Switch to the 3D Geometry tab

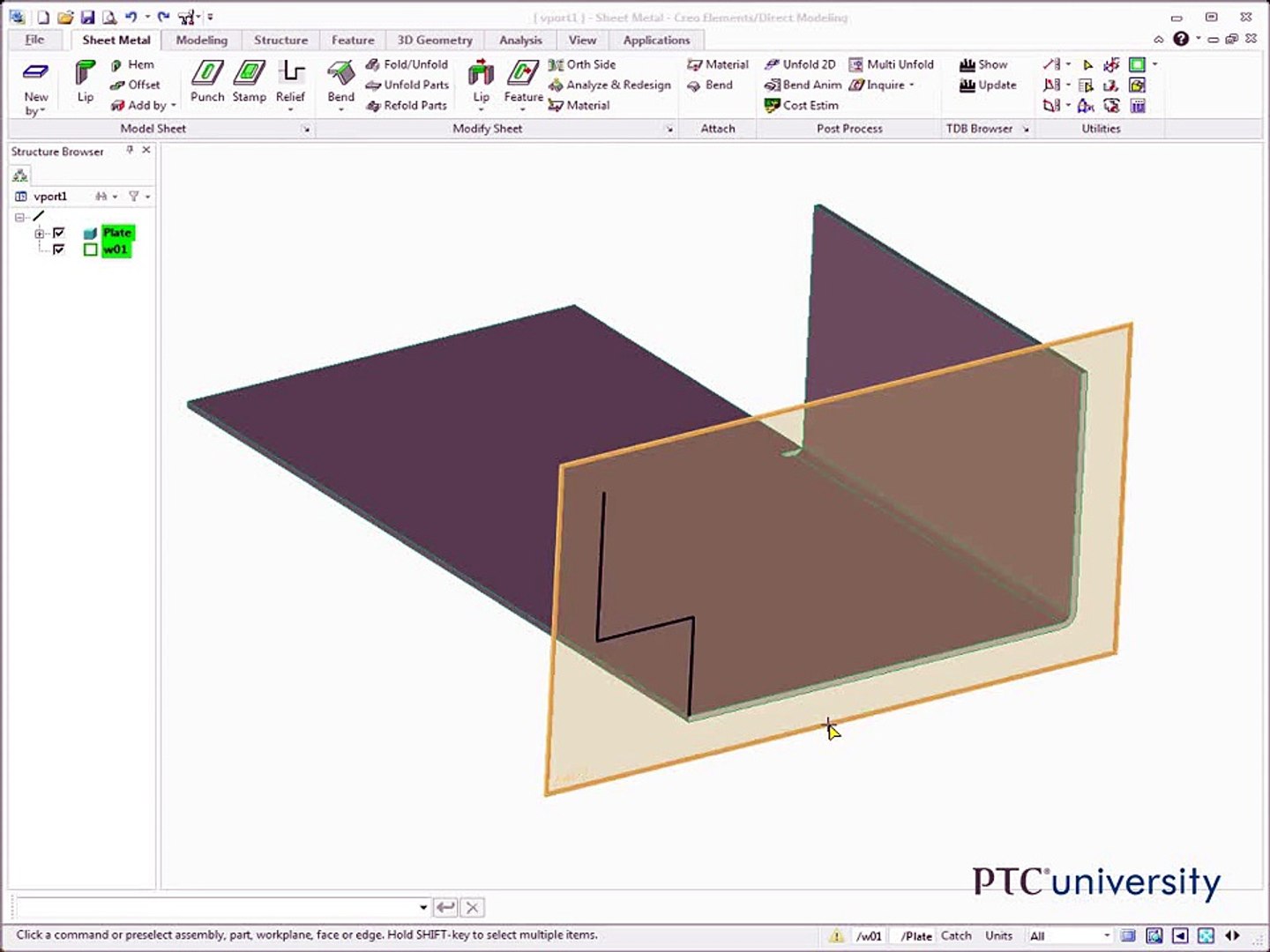point(435,40)
